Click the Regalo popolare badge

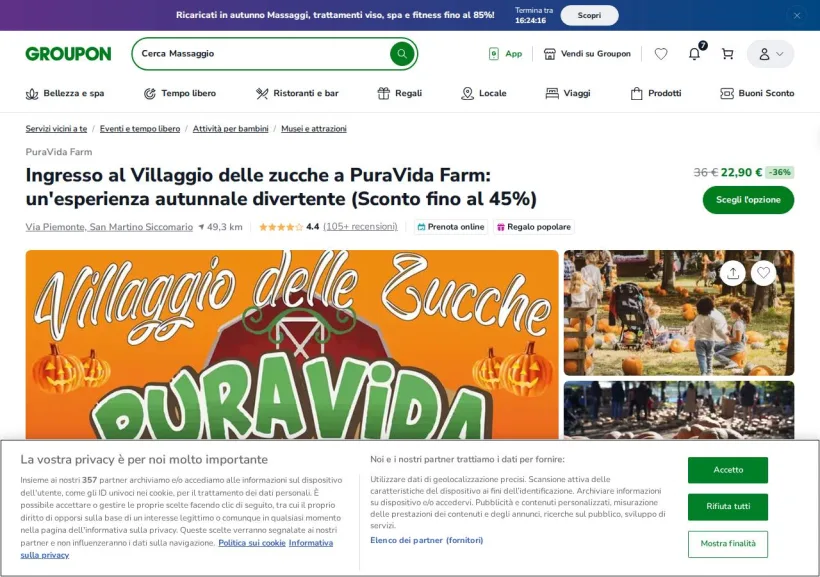pos(534,227)
